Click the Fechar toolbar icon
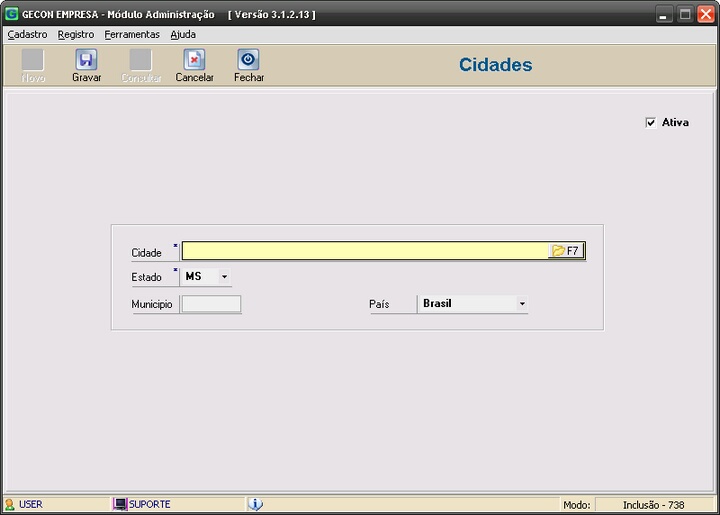 coord(248,60)
